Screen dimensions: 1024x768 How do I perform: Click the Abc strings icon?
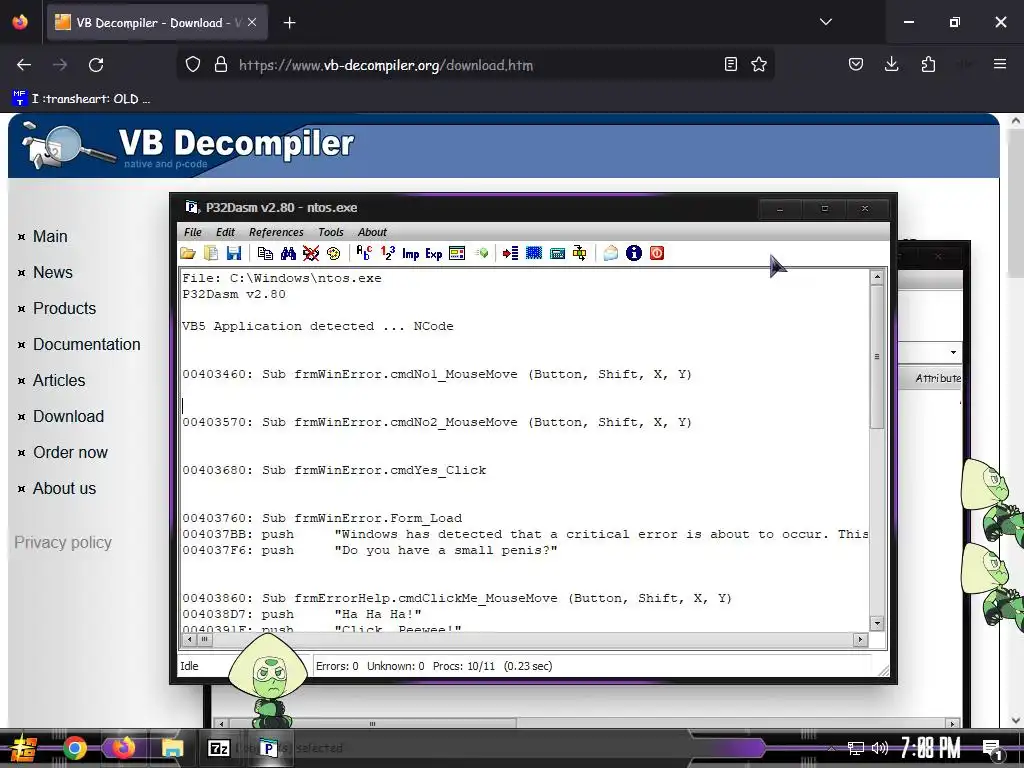pyautogui.click(x=364, y=253)
